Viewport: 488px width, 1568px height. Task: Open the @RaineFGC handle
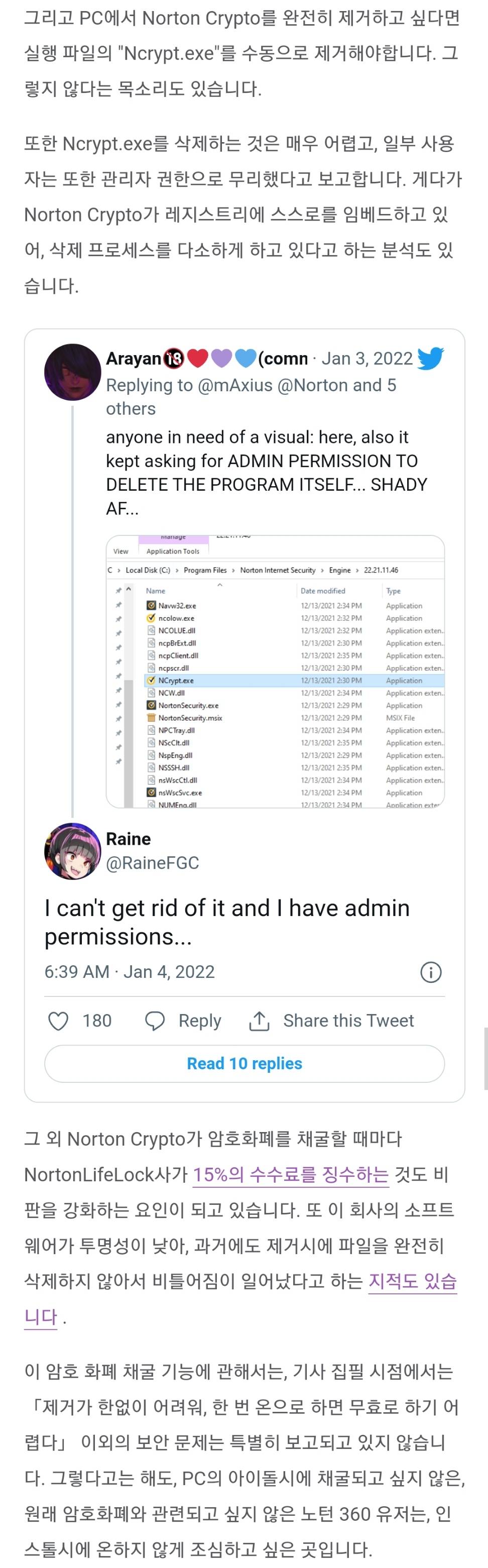(153, 862)
